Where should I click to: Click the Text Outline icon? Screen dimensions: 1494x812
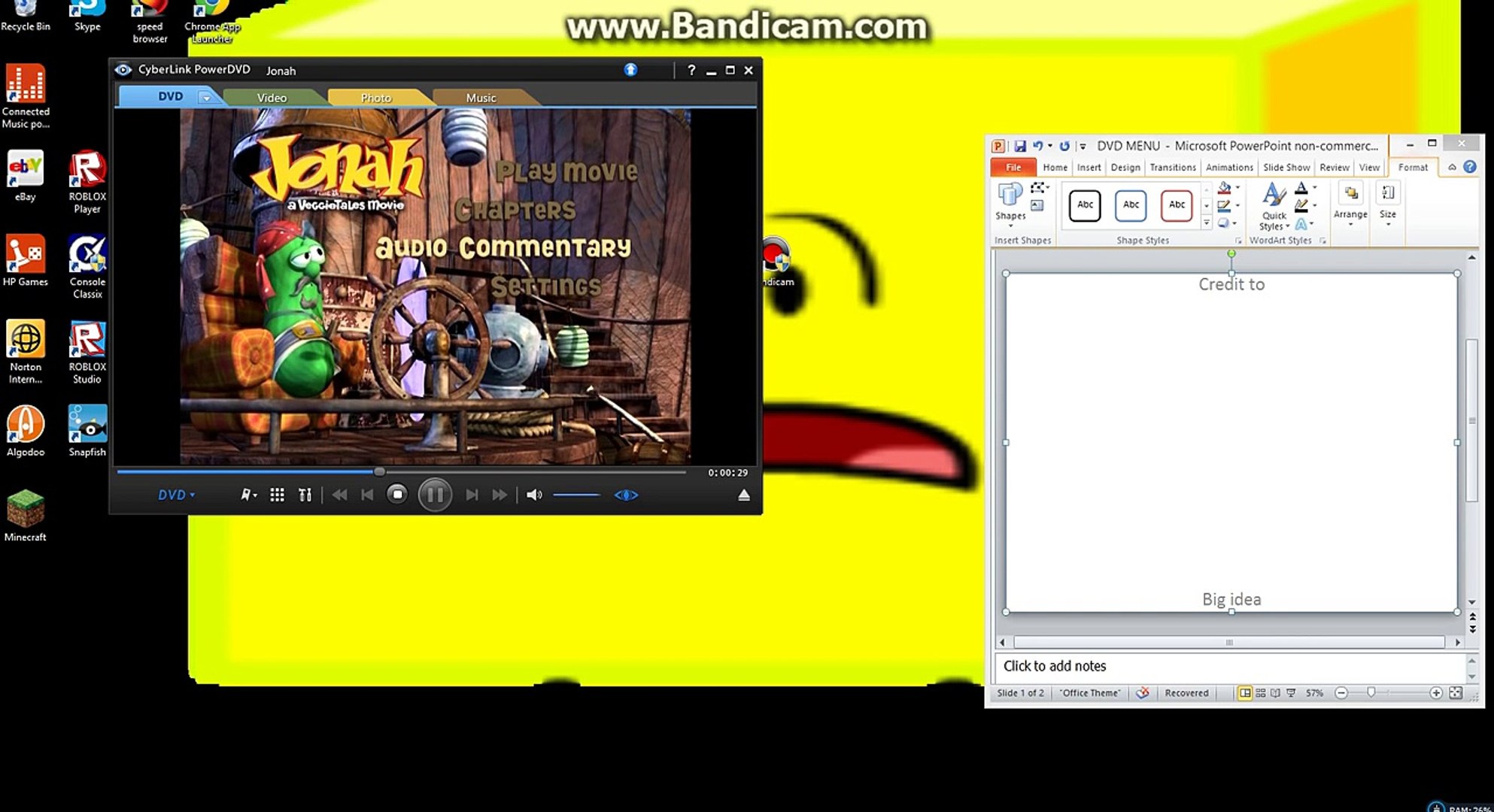[1301, 205]
